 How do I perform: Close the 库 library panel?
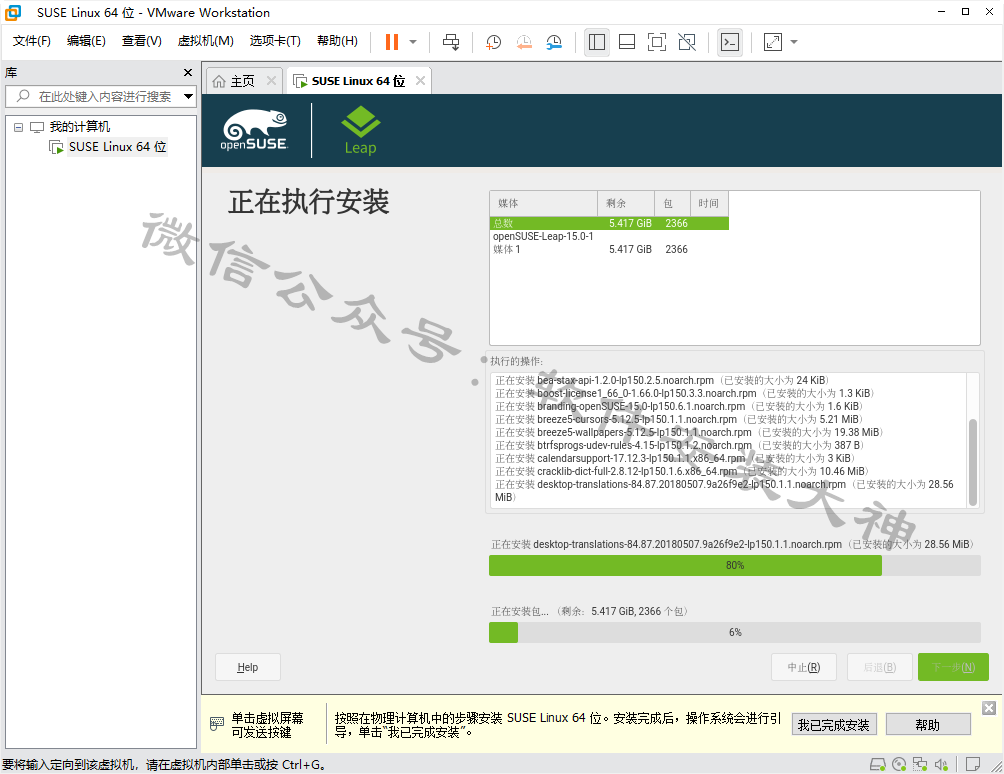tap(188, 73)
